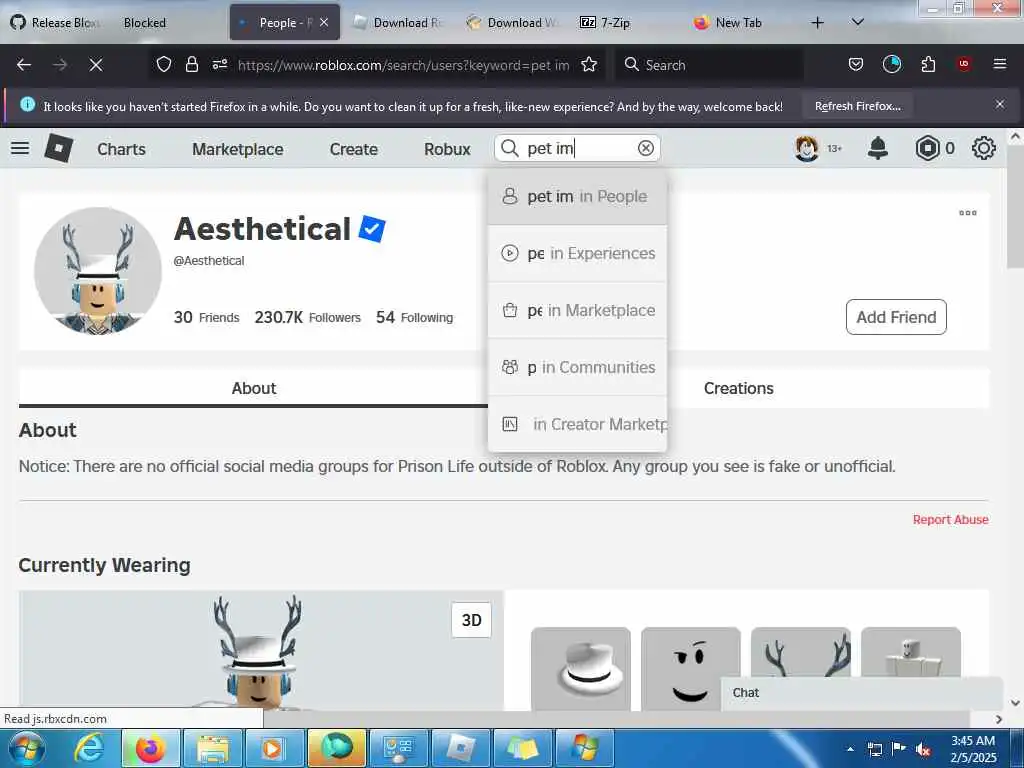
Task: Dismiss the Refresh Firefox notification bar
Action: [x=999, y=104]
